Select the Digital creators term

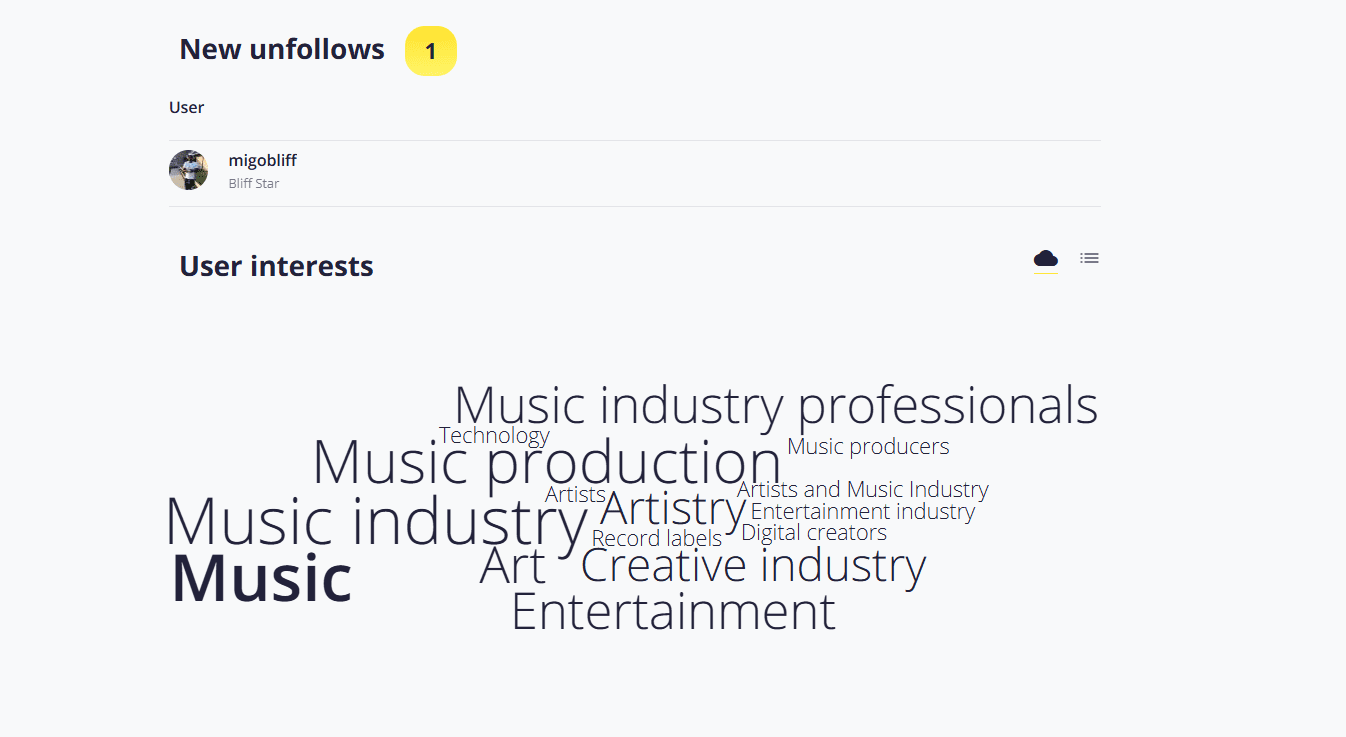pyautogui.click(x=813, y=532)
